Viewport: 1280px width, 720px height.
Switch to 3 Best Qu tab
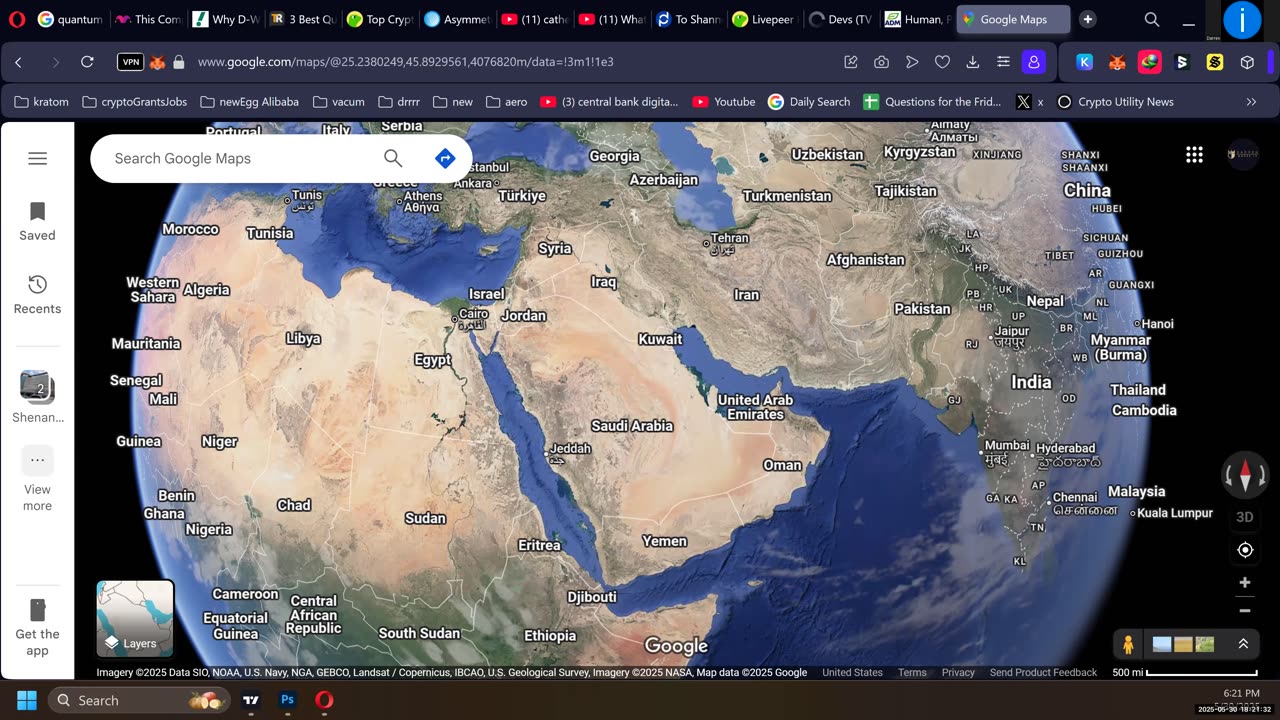pos(301,19)
